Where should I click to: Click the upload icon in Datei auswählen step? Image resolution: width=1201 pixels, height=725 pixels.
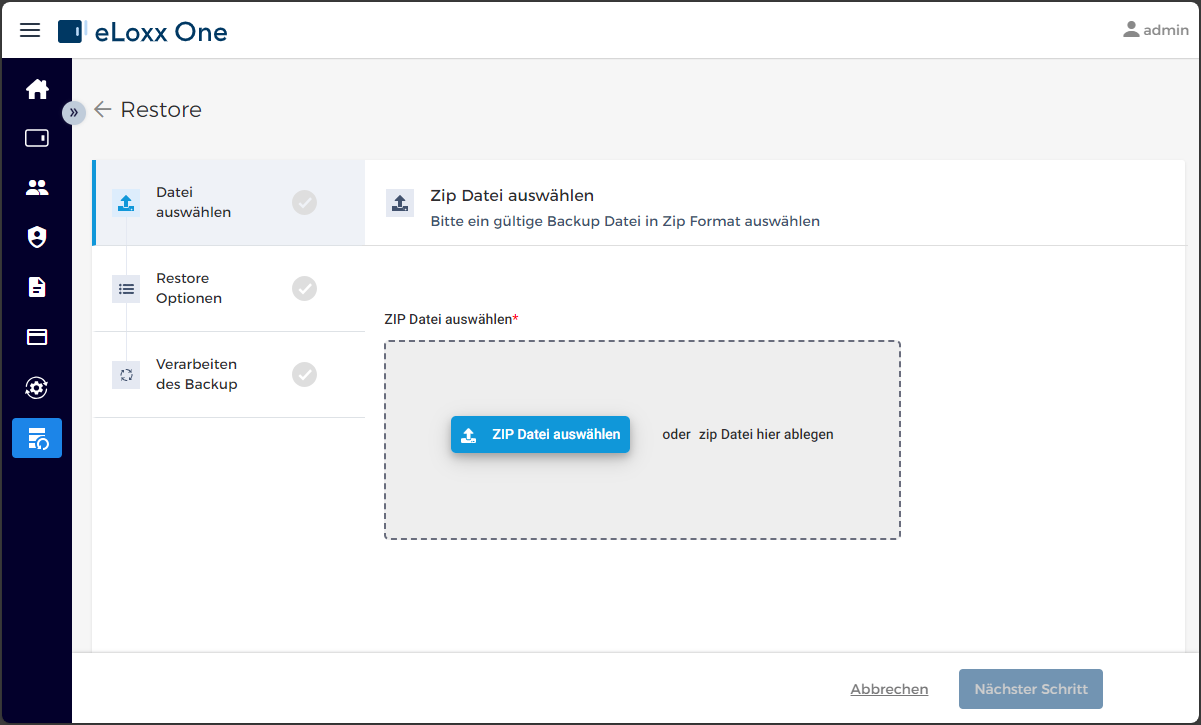tap(126, 203)
